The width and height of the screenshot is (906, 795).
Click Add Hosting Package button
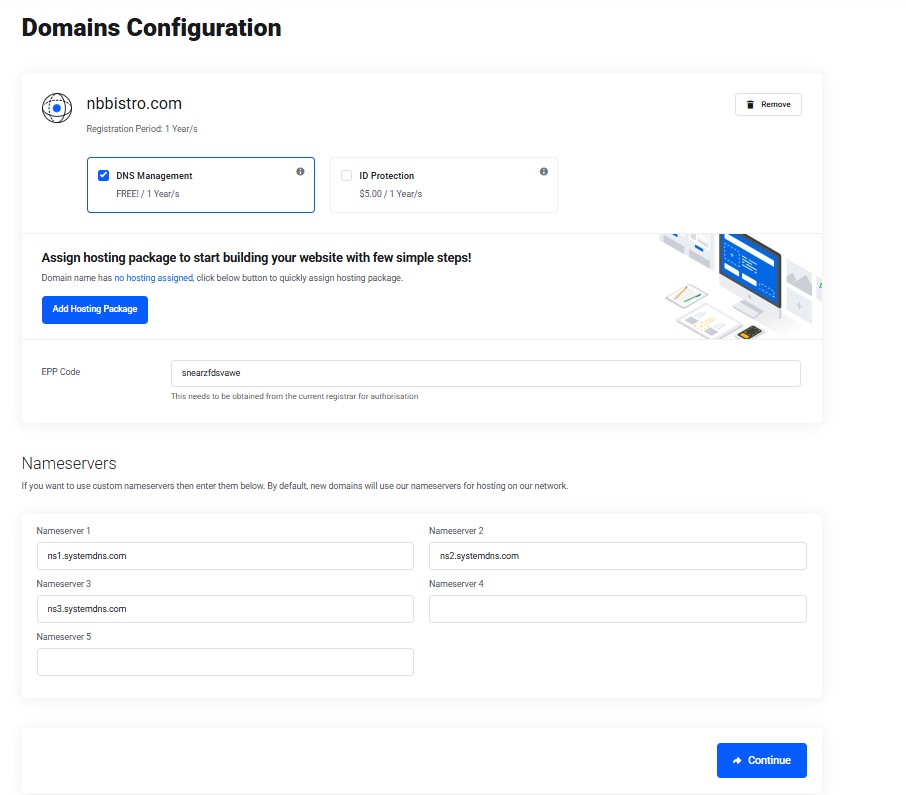[x=95, y=310]
